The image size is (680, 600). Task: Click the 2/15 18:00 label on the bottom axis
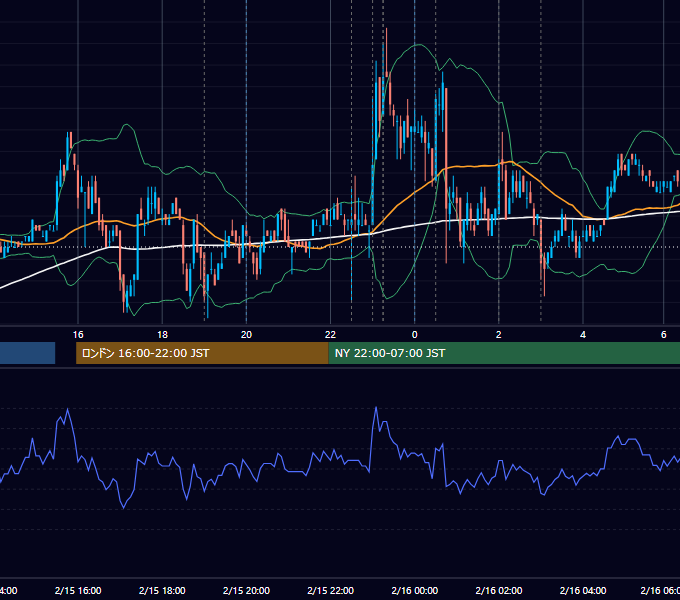tap(162, 590)
